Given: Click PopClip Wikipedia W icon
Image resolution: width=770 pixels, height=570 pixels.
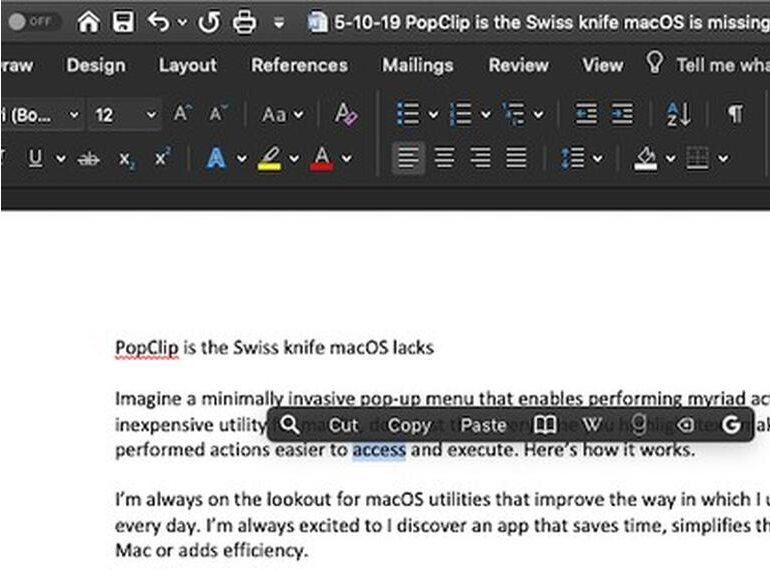Looking at the screenshot, I should 591,425.
